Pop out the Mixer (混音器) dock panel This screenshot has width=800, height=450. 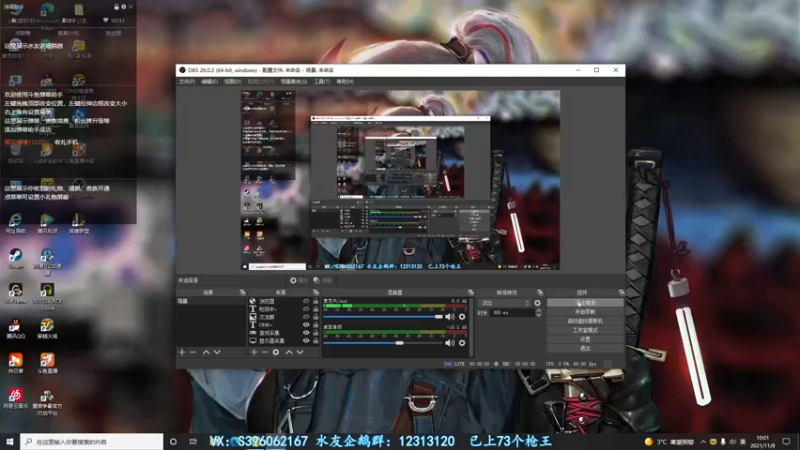coord(470,292)
